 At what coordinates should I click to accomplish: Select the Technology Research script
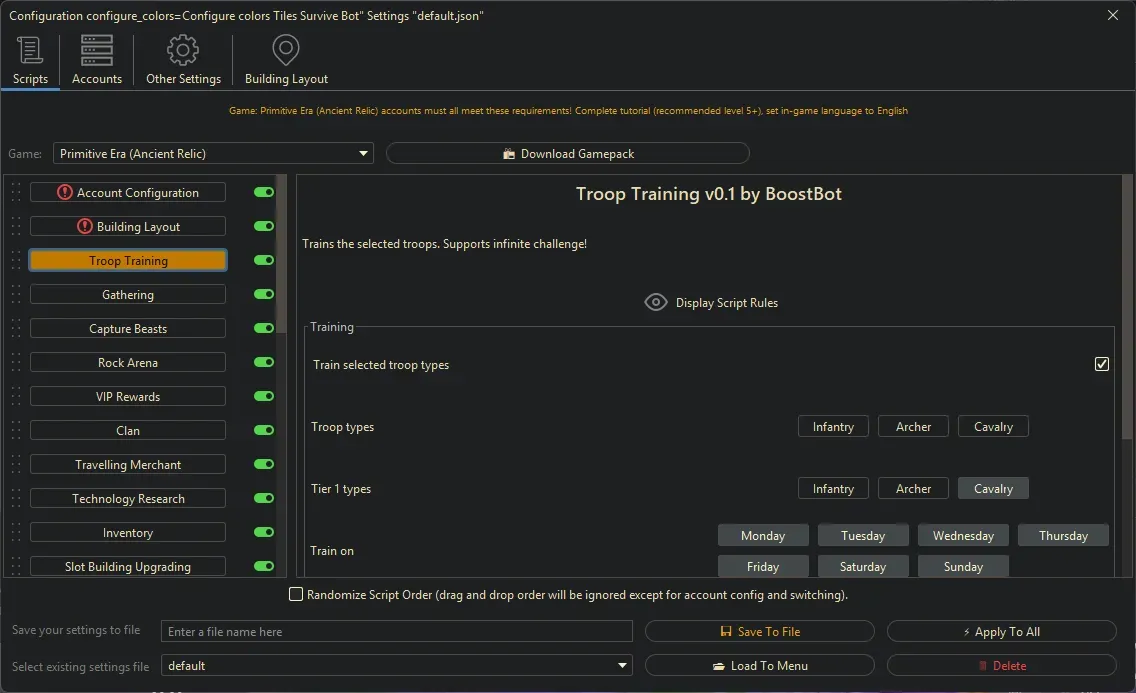128,499
